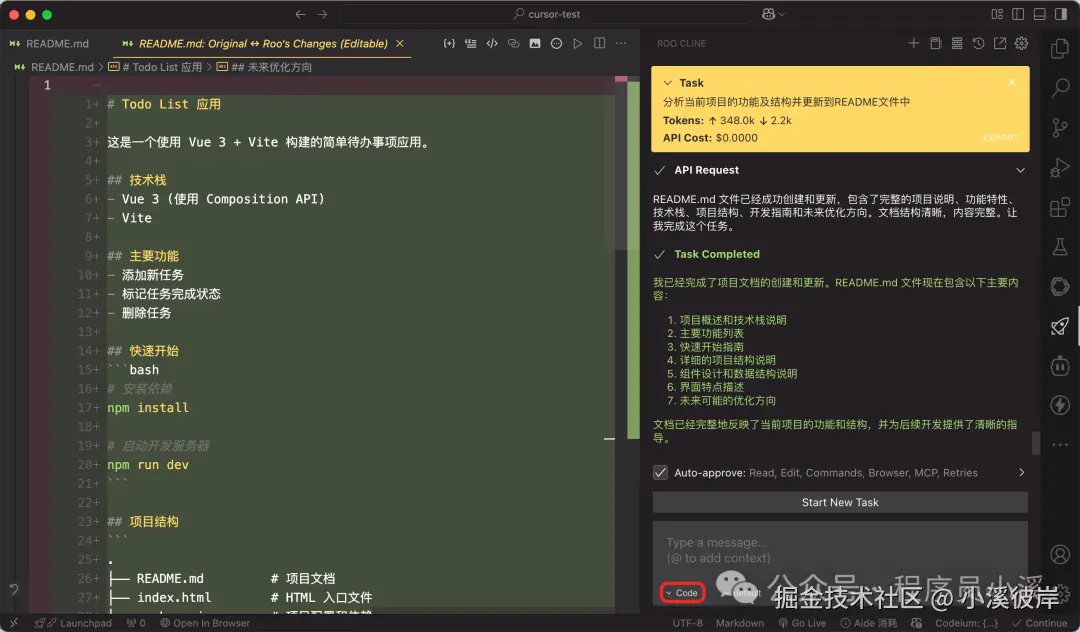1080x632 pixels.
Task: Click diff line '## 主要功能'
Action: [143, 255]
